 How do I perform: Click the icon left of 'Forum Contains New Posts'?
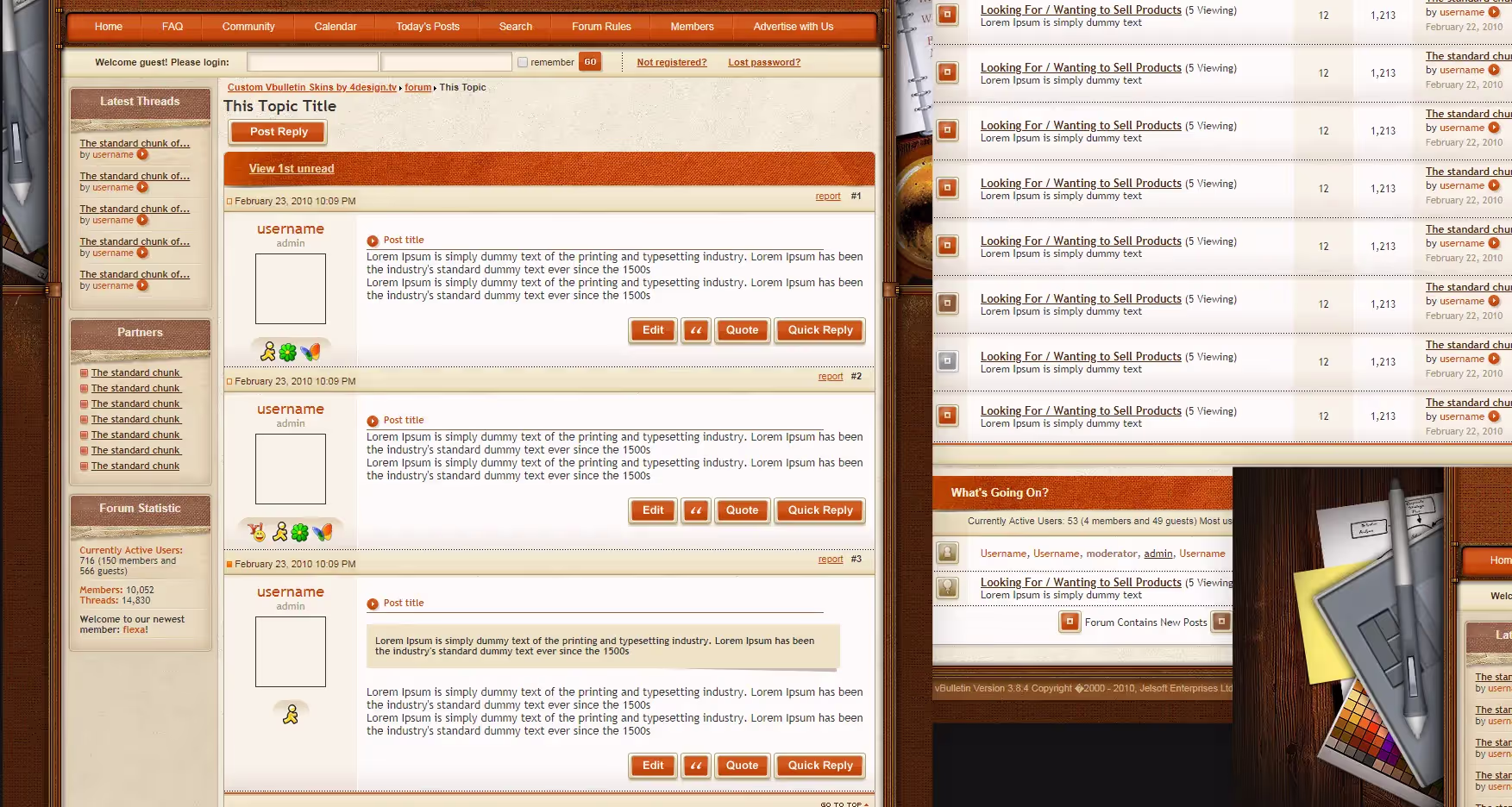[x=1070, y=622]
